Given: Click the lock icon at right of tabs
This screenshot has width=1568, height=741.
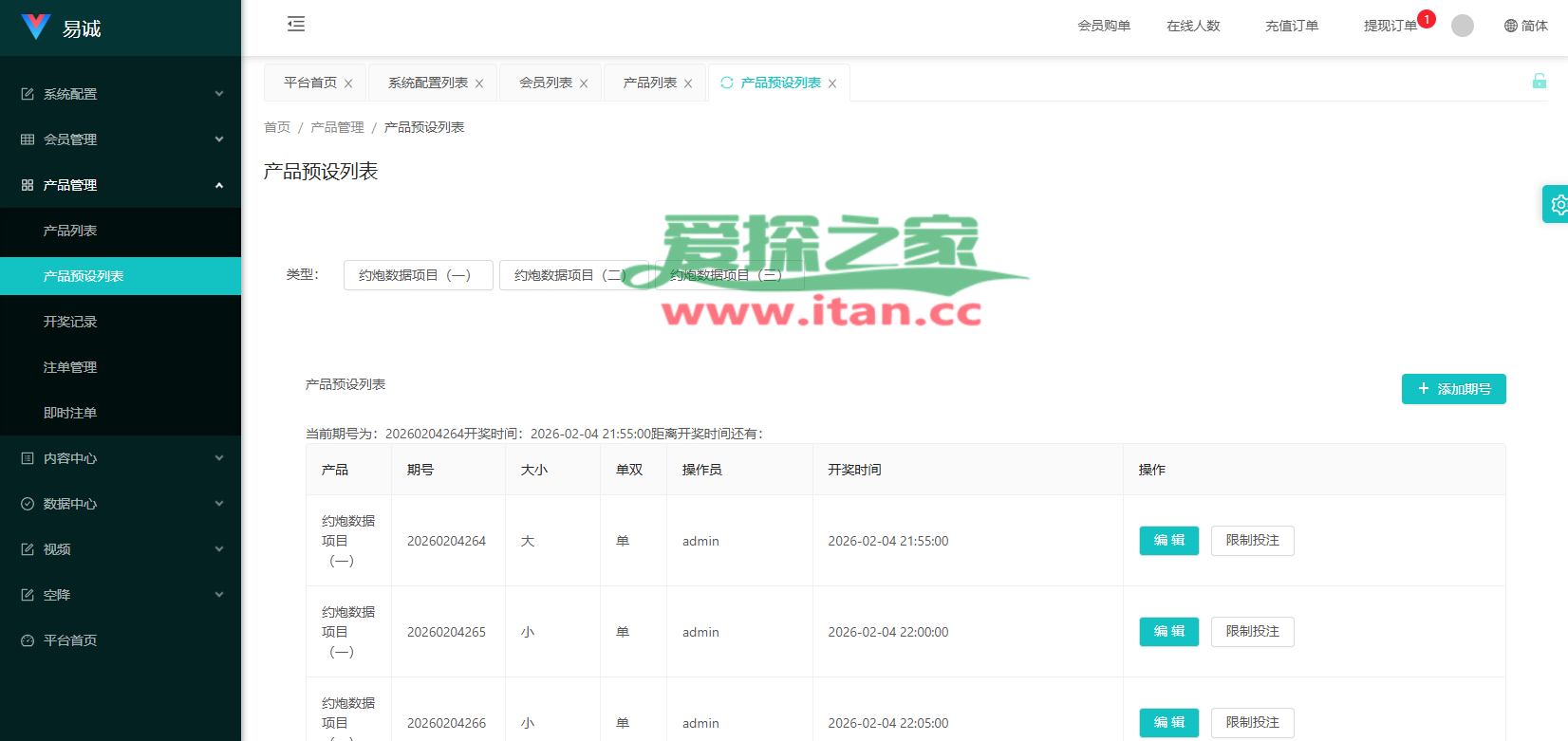Looking at the screenshot, I should (x=1539, y=82).
